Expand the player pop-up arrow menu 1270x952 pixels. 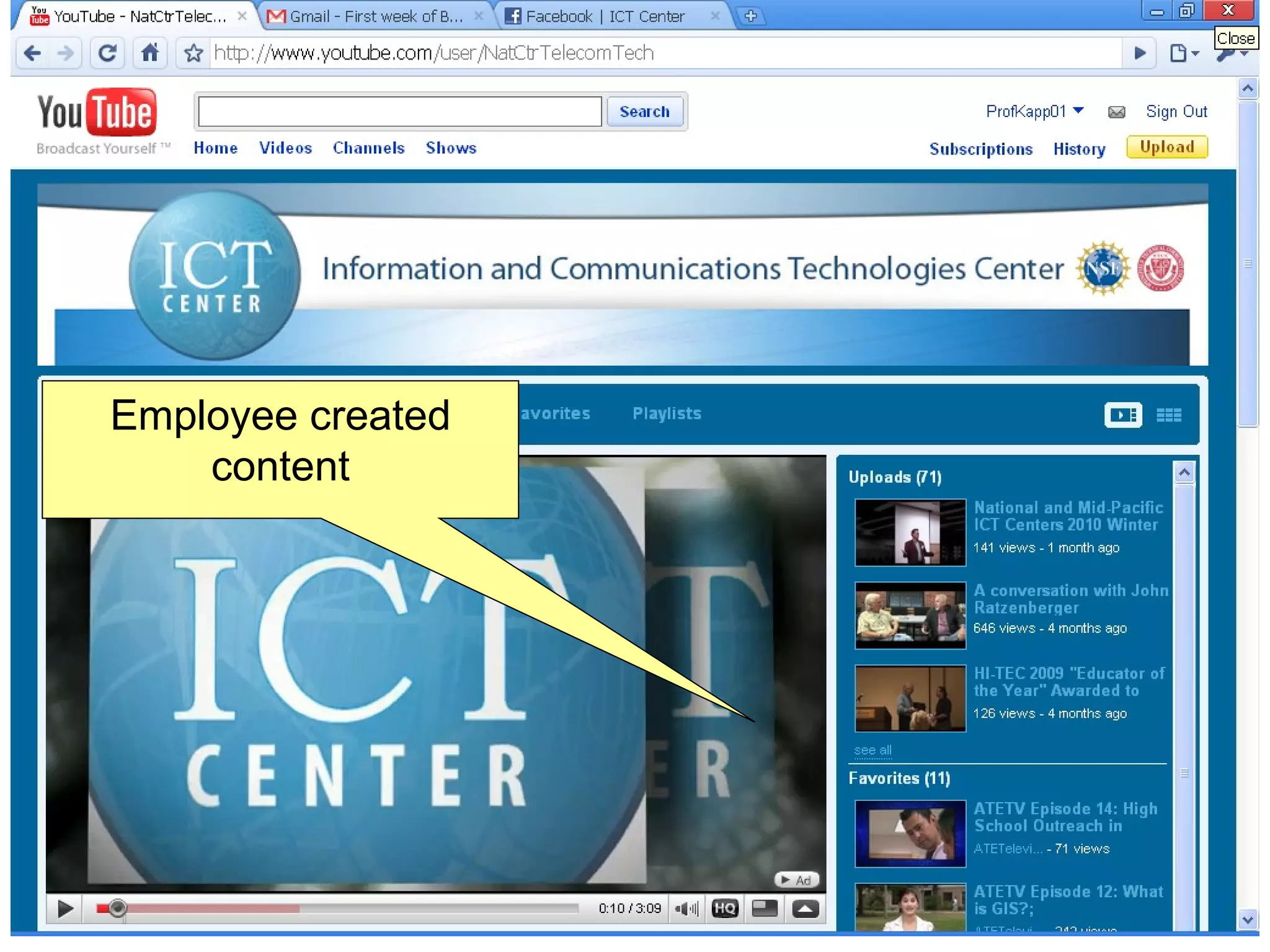[805, 909]
